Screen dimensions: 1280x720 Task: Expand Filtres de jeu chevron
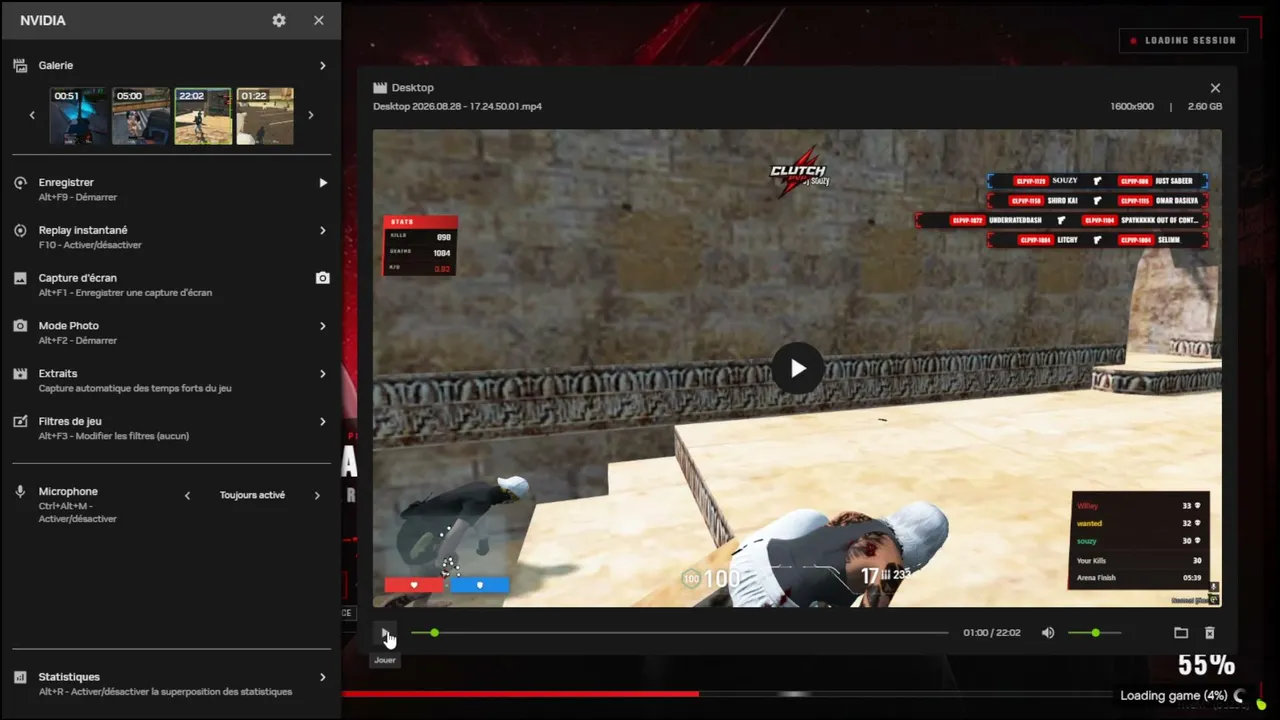tap(322, 422)
